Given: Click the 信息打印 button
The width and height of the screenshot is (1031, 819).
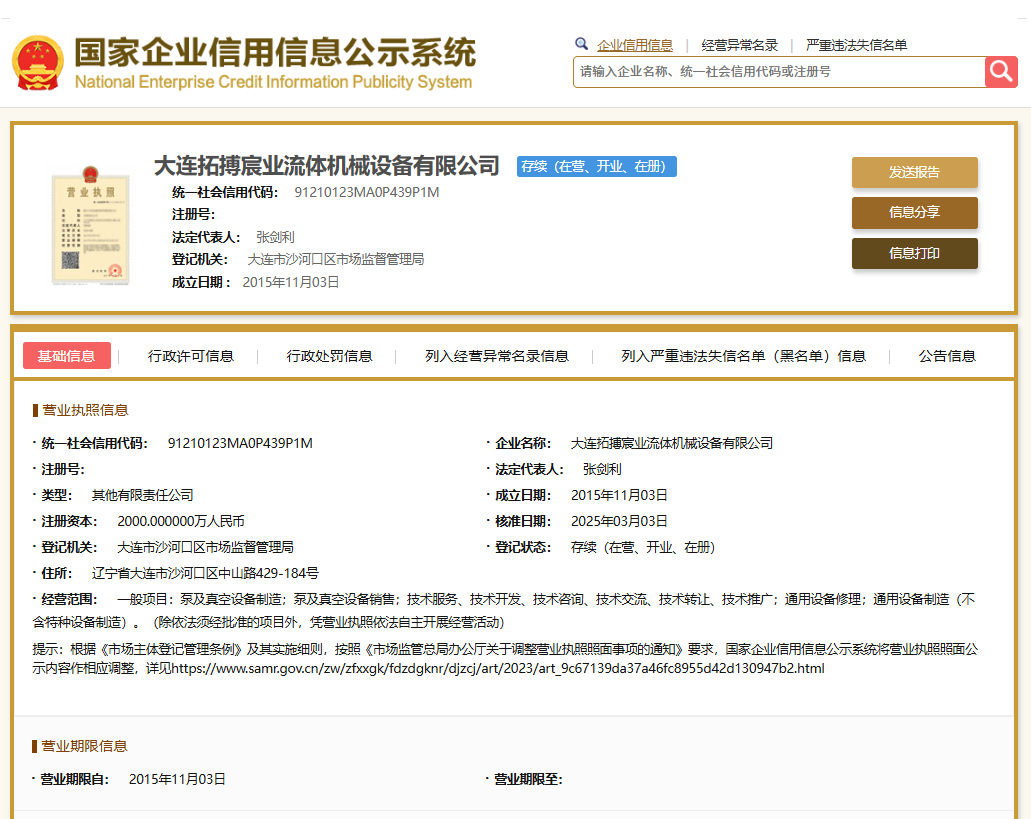Looking at the screenshot, I should point(915,253).
